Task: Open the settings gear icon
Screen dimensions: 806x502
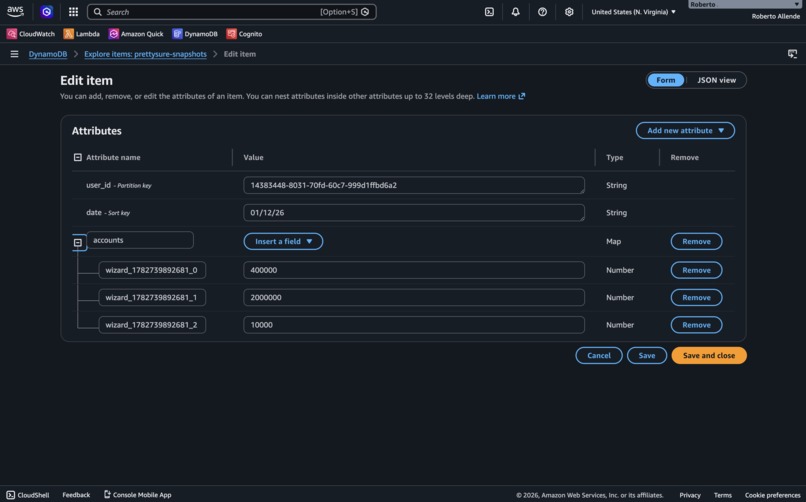Action: 569,12
